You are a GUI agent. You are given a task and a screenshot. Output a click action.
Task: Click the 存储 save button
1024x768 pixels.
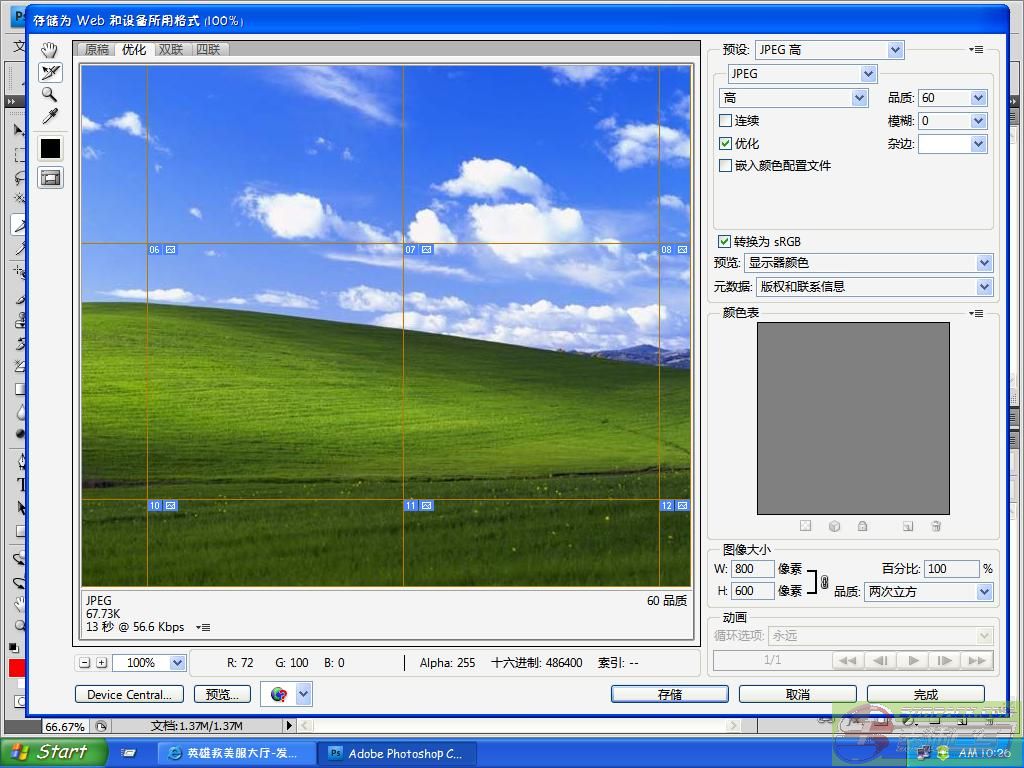click(669, 694)
